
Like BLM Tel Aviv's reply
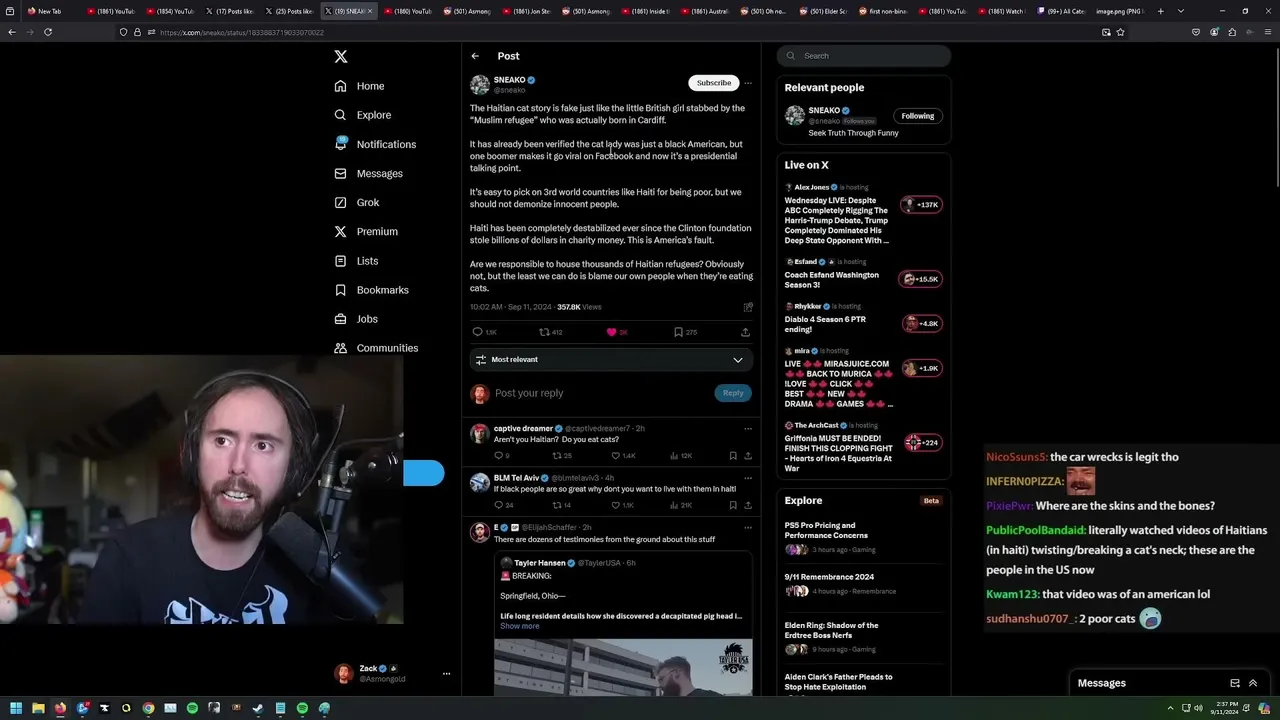click(x=615, y=505)
